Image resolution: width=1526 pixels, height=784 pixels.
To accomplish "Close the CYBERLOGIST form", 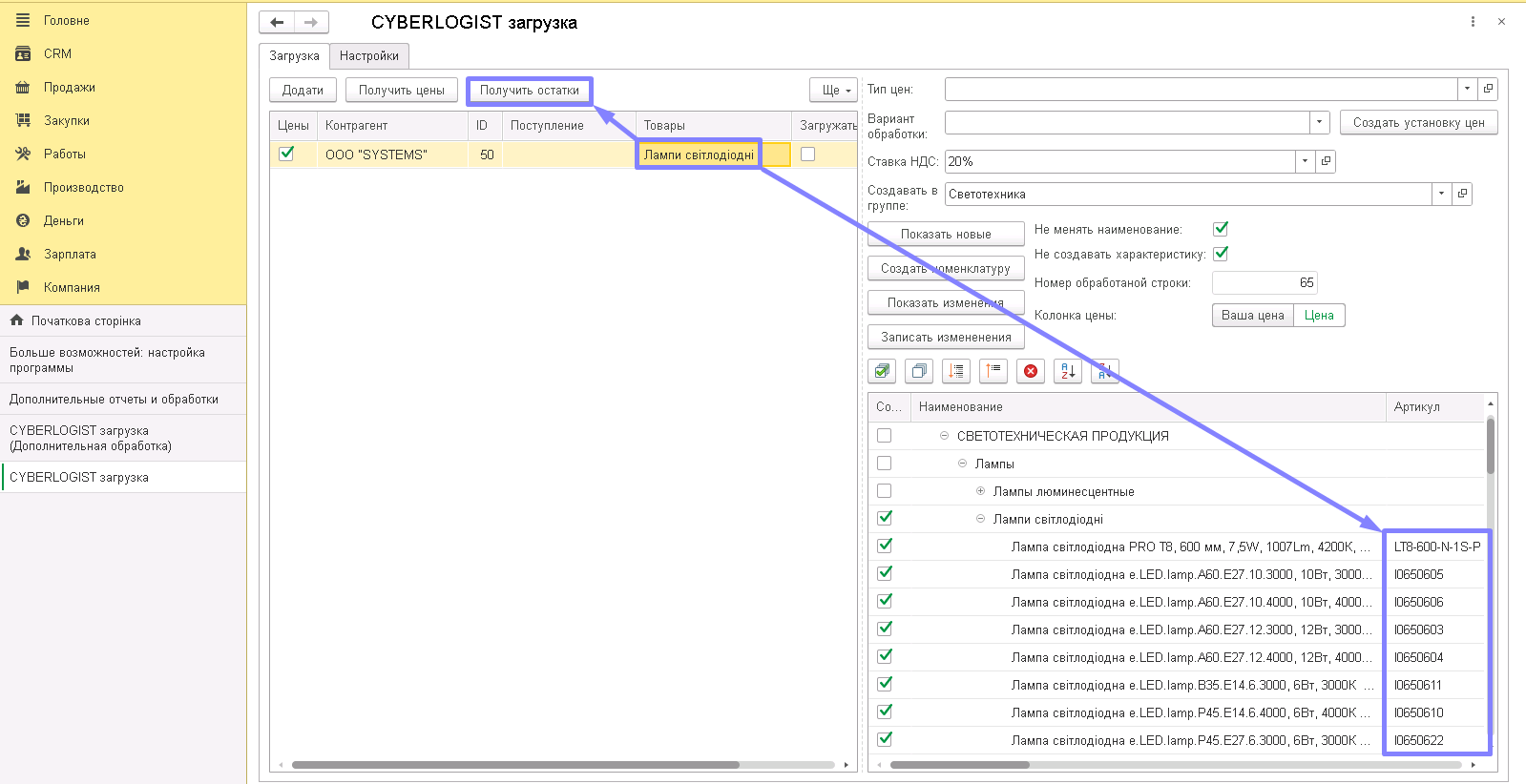I will point(1501,21).
